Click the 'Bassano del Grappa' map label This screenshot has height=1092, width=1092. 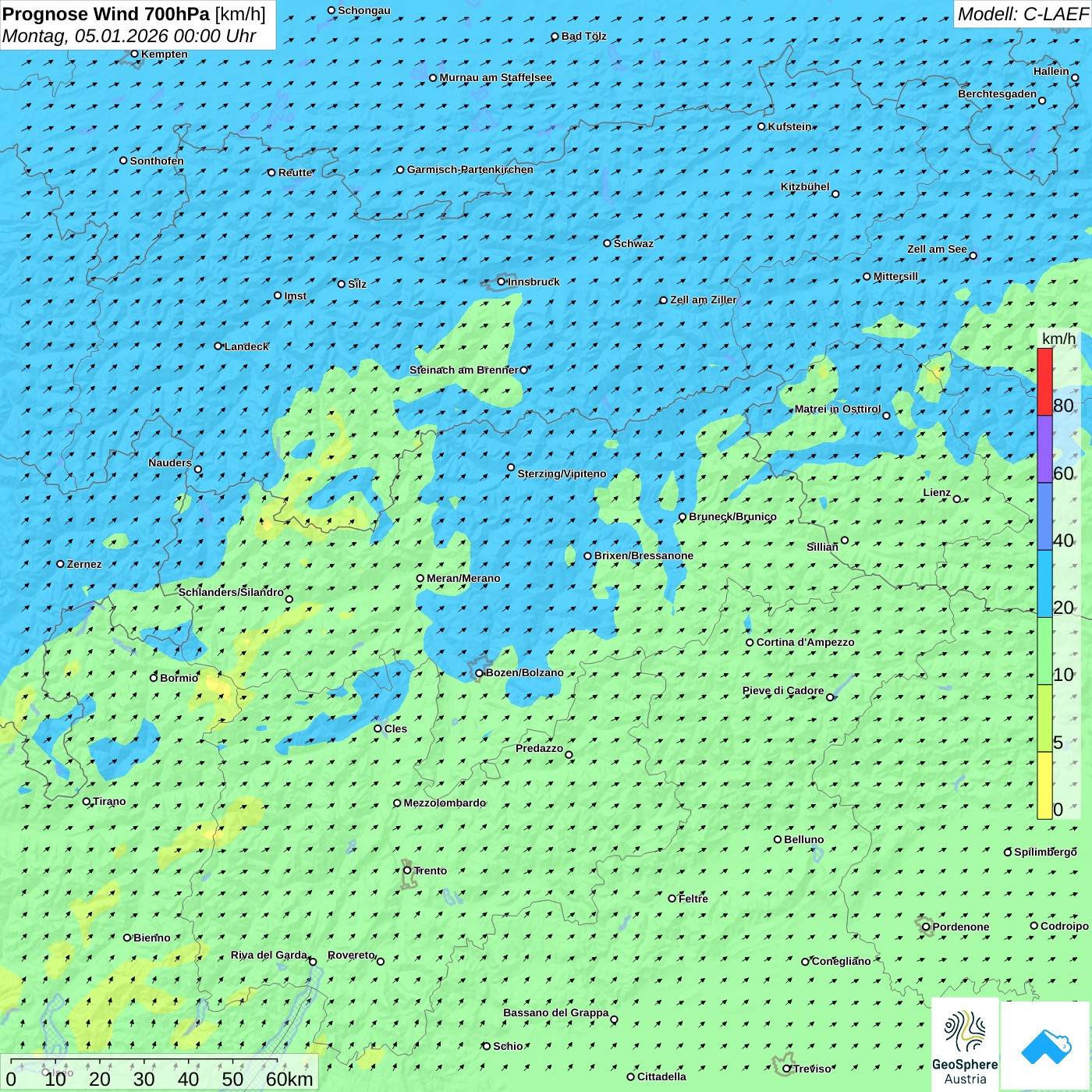click(x=556, y=1012)
